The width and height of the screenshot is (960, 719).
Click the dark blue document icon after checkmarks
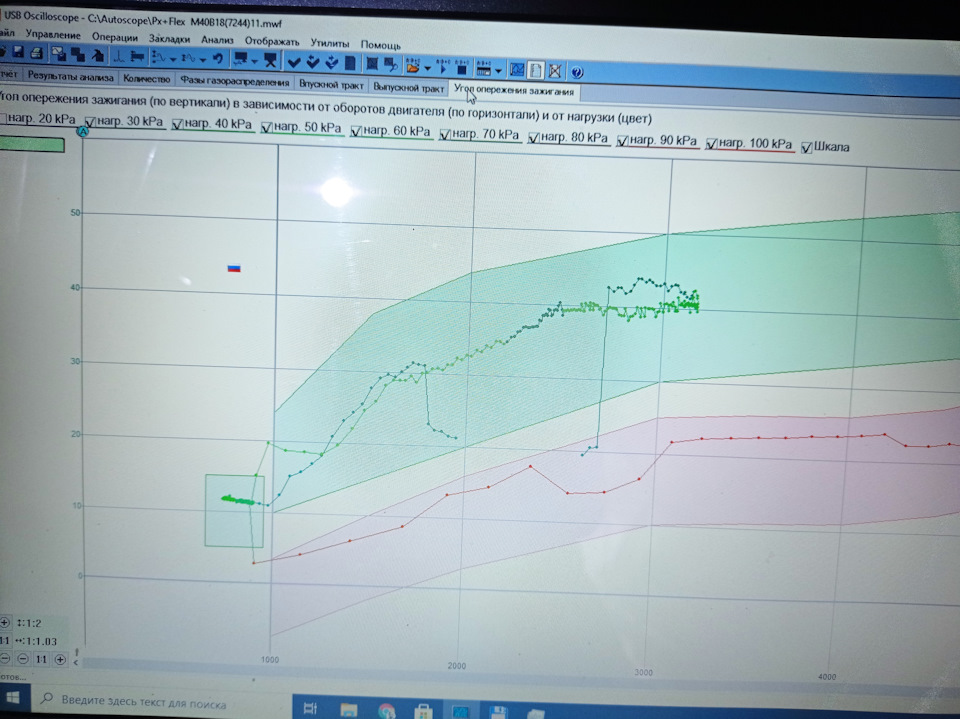tap(350, 63)
